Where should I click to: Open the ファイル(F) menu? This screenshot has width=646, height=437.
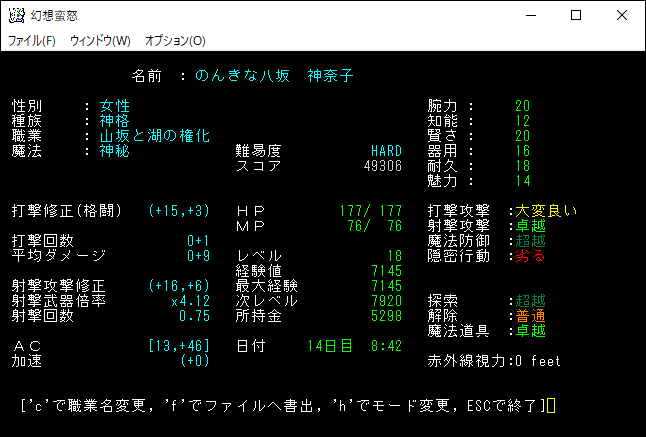coord(32,41)
